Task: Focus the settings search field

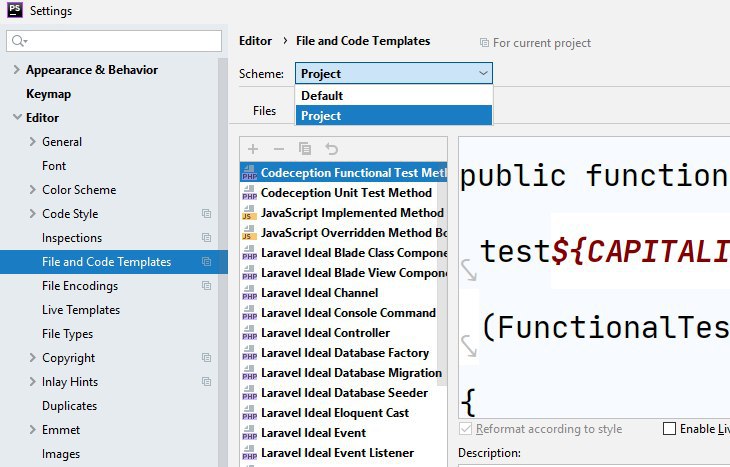Action: click(114, 41)
